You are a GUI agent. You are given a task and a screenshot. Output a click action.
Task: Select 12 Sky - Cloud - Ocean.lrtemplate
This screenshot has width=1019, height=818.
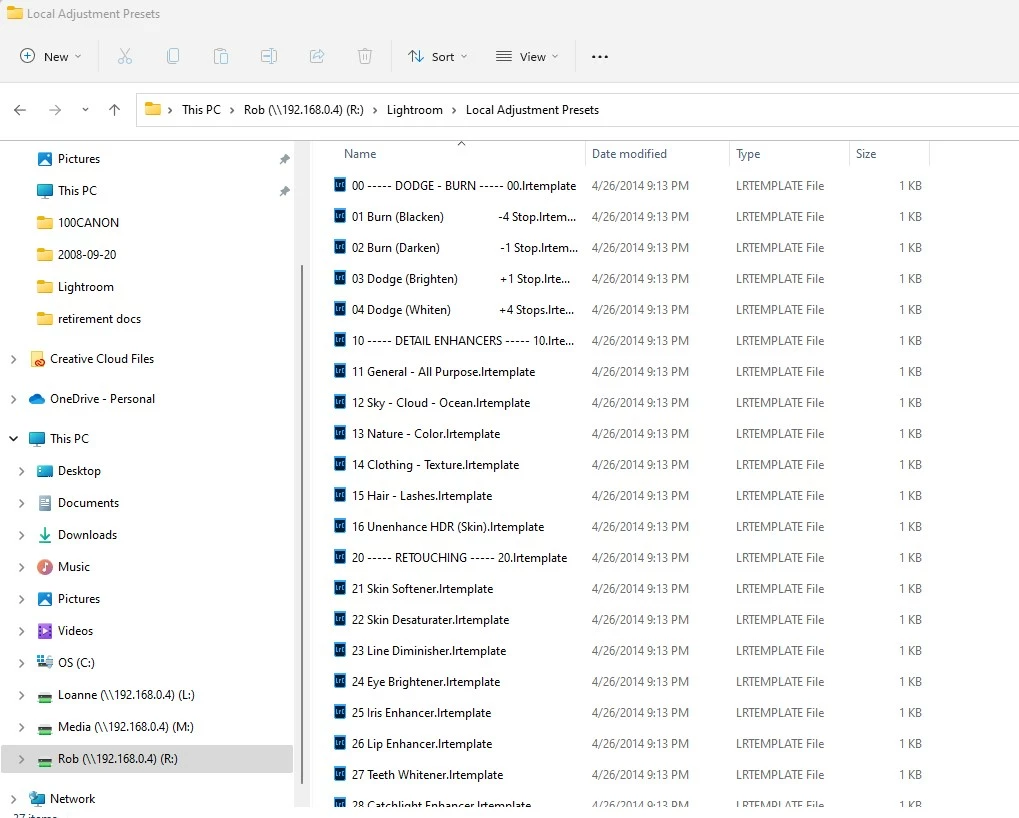(441, 403)
